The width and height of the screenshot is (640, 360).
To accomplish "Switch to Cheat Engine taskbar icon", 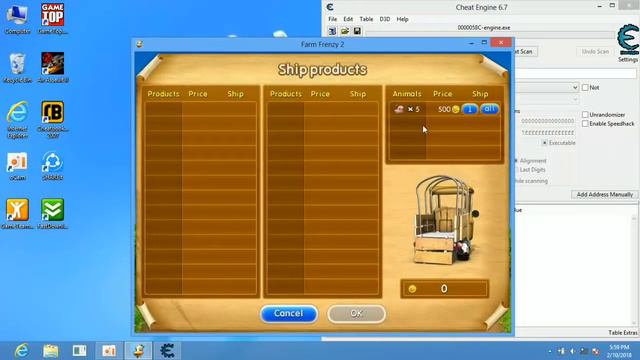I will click(167, 351).
